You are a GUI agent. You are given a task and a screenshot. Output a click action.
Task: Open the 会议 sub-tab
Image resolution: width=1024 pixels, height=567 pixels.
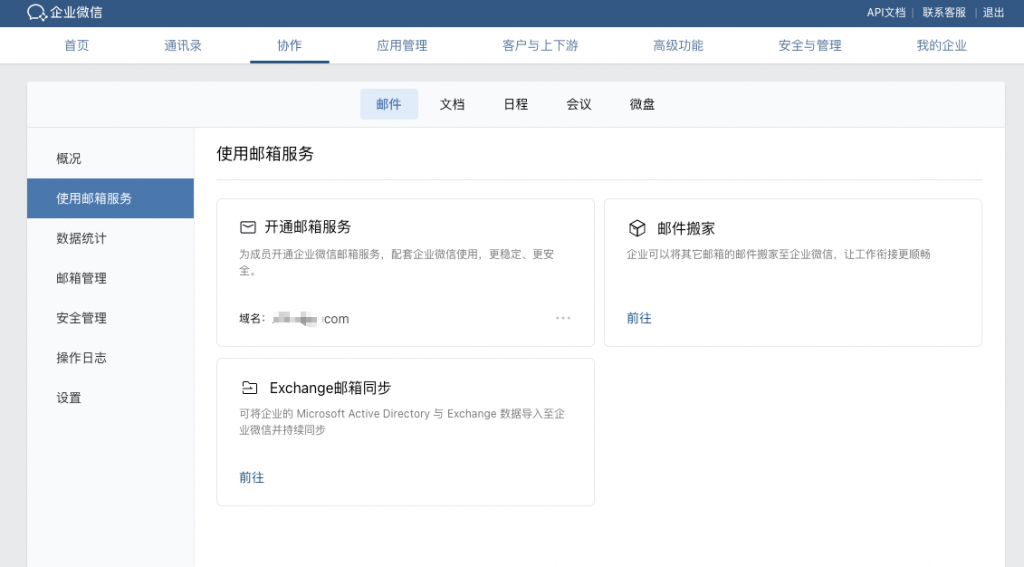click(579, 104)
